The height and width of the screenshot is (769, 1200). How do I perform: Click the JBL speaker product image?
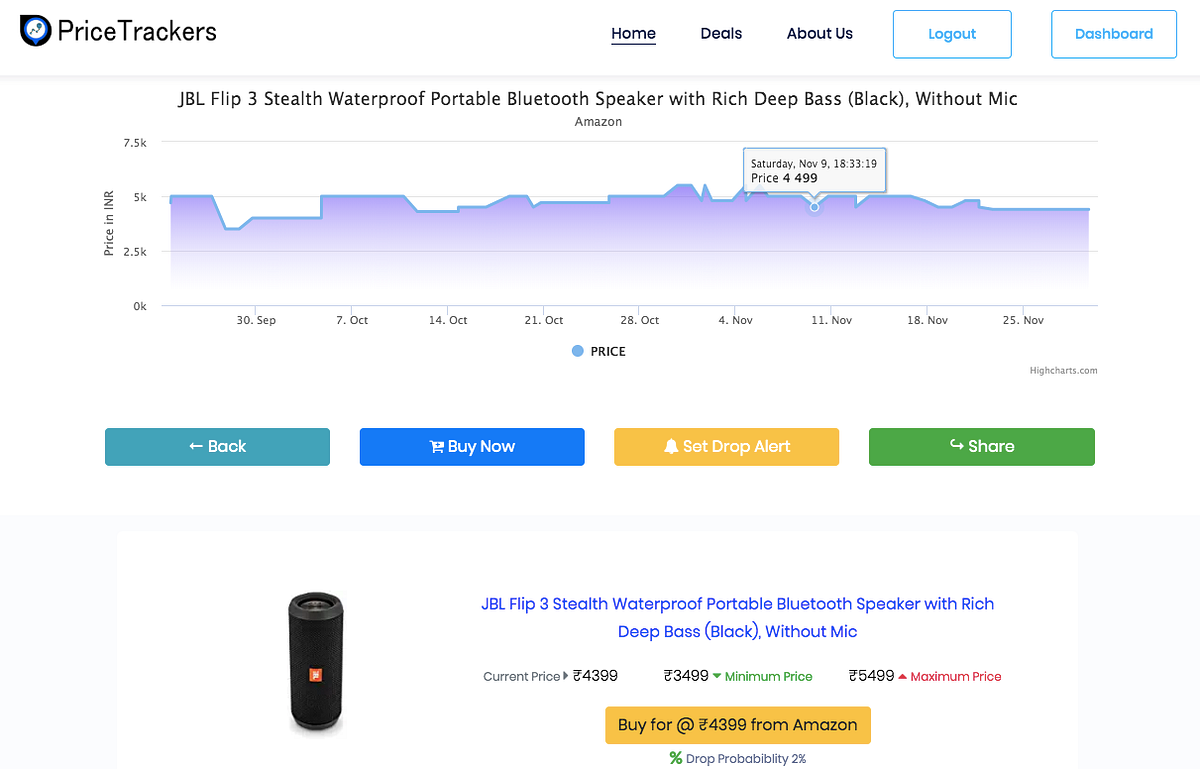pos(316,663)
